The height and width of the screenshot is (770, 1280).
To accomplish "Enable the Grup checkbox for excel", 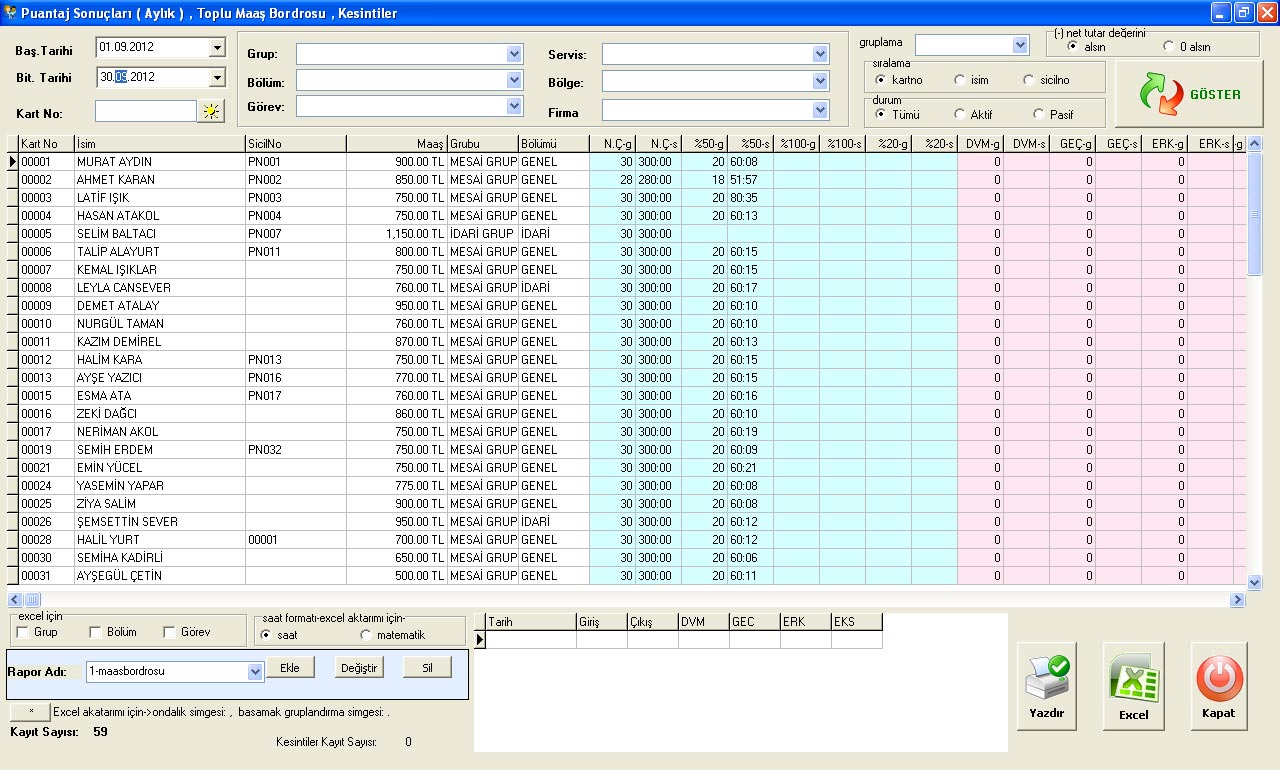I will click(23, 632).
